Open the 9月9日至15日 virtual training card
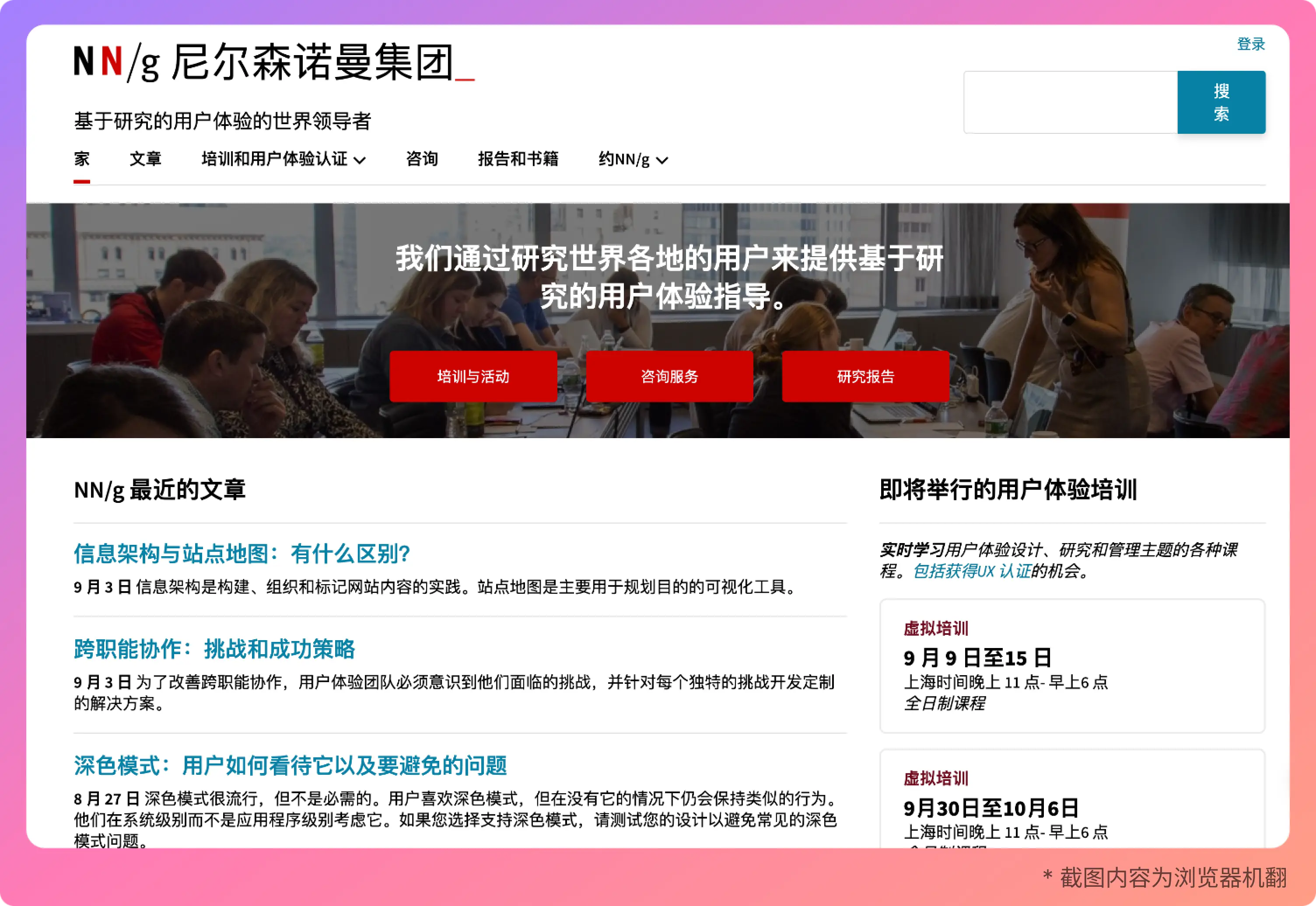Screen dimensions: 1316x906 coord(977,658)
